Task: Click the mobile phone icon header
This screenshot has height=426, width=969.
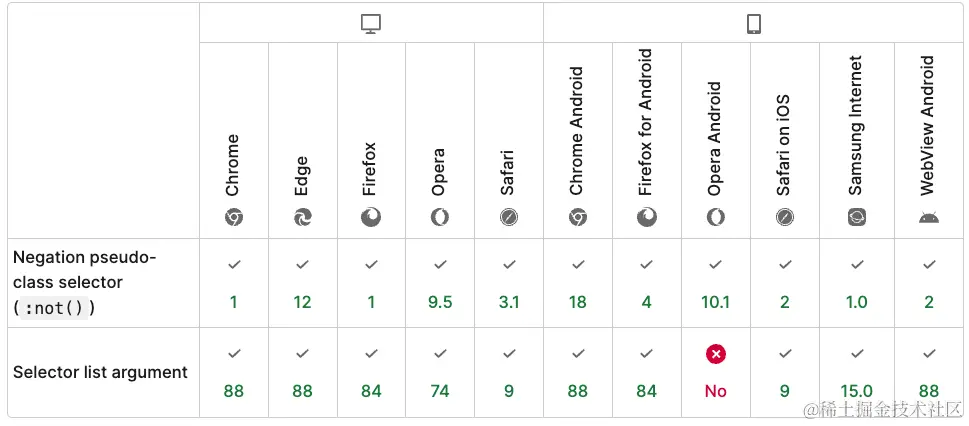Action: 753,24
